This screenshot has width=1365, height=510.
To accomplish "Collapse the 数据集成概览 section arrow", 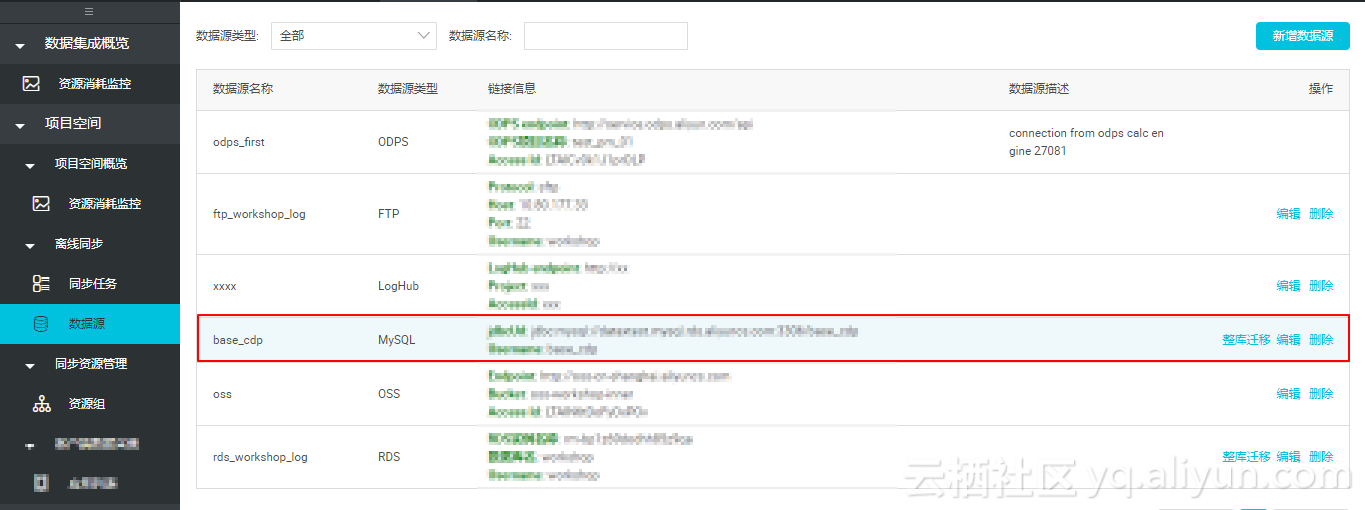I will (x=20, y=45).
